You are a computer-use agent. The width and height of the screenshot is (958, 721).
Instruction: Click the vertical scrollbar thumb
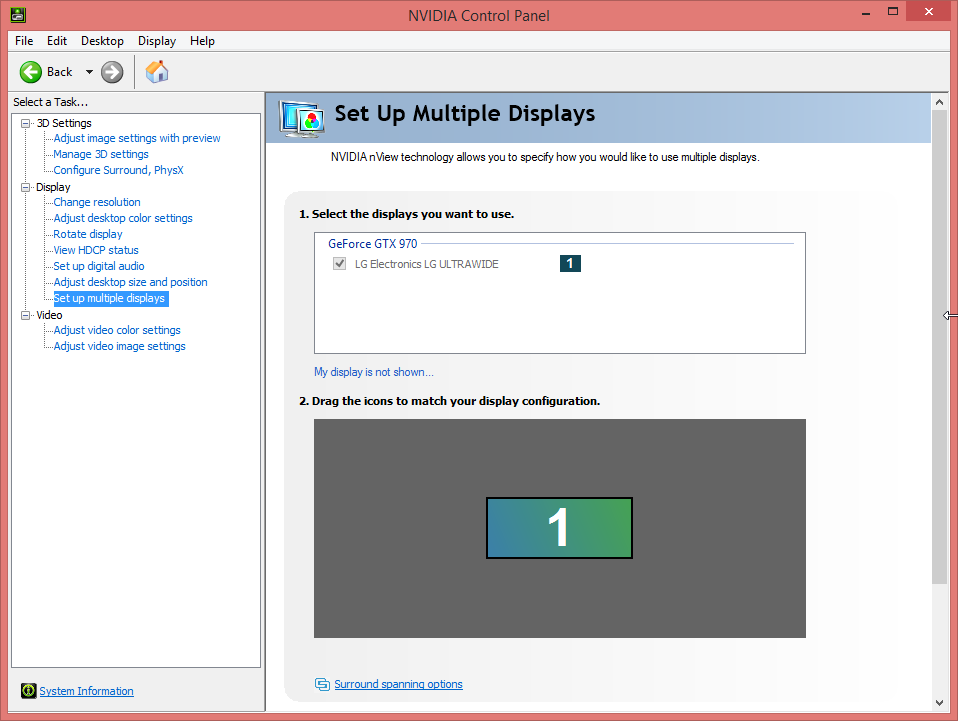tap(939, 347)
